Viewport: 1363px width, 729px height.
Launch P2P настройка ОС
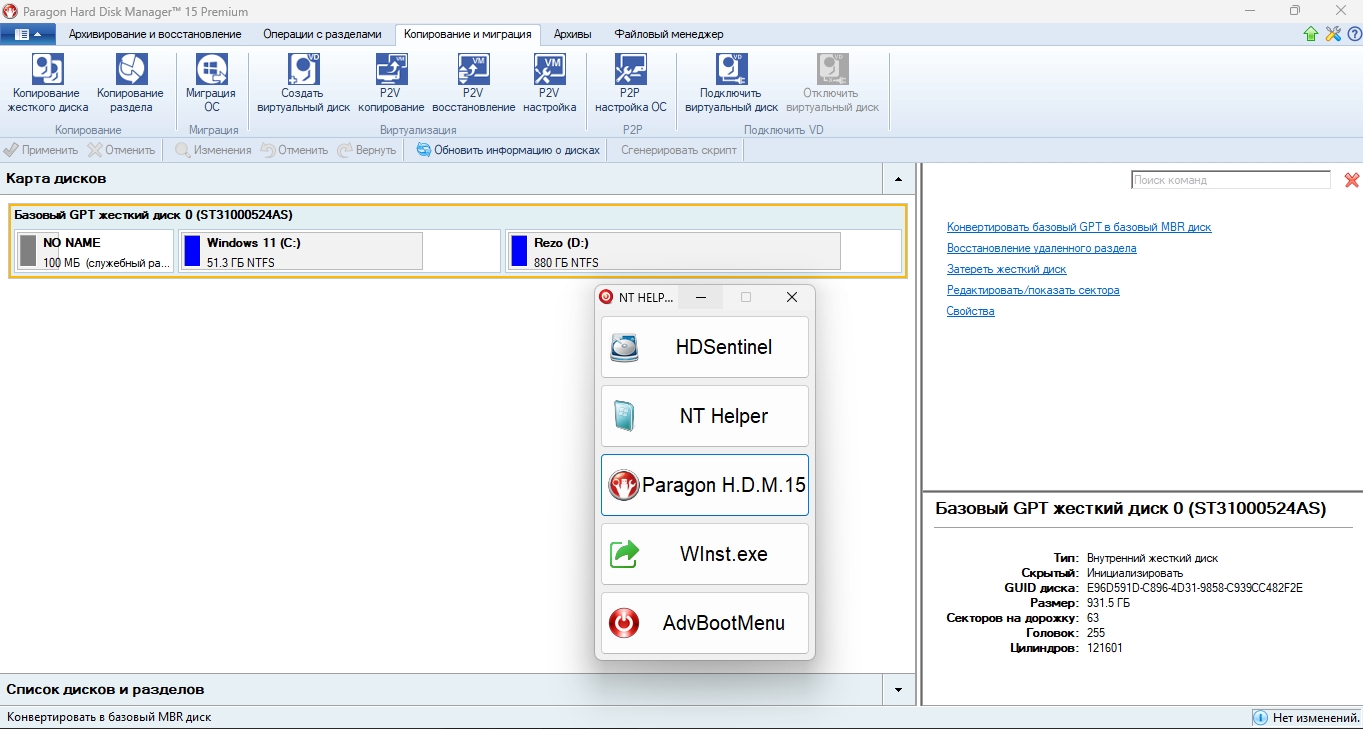[630, 83]
